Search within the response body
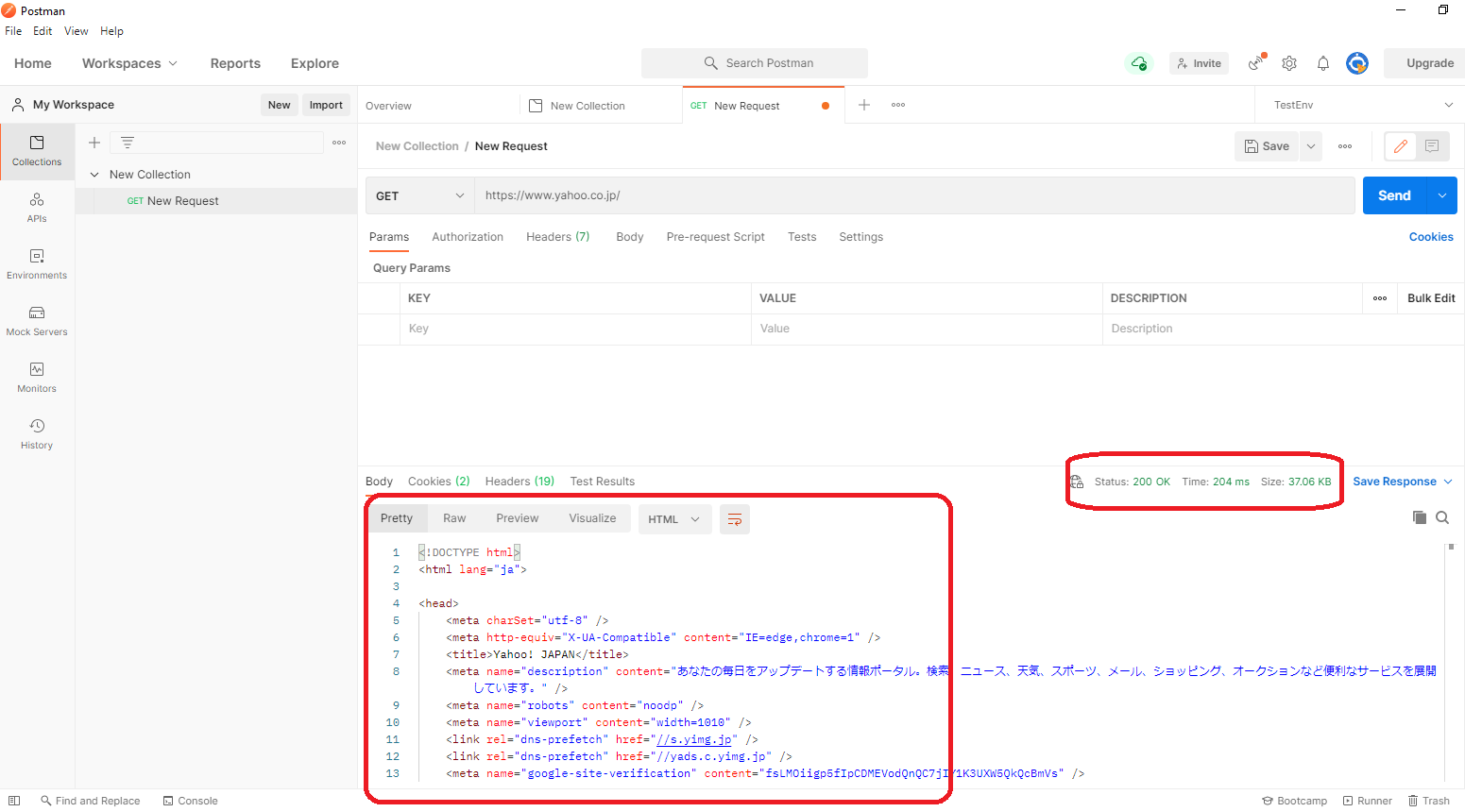Screen dimensions: 1465x812 point(1442,517)
